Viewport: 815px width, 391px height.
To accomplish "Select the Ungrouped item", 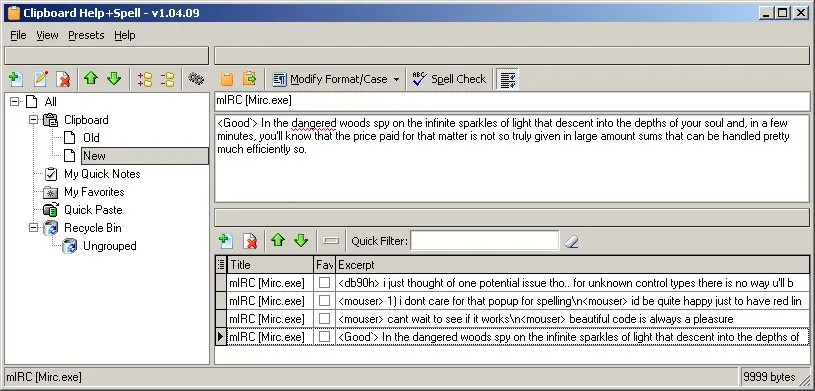I will (x=110, y=246).
